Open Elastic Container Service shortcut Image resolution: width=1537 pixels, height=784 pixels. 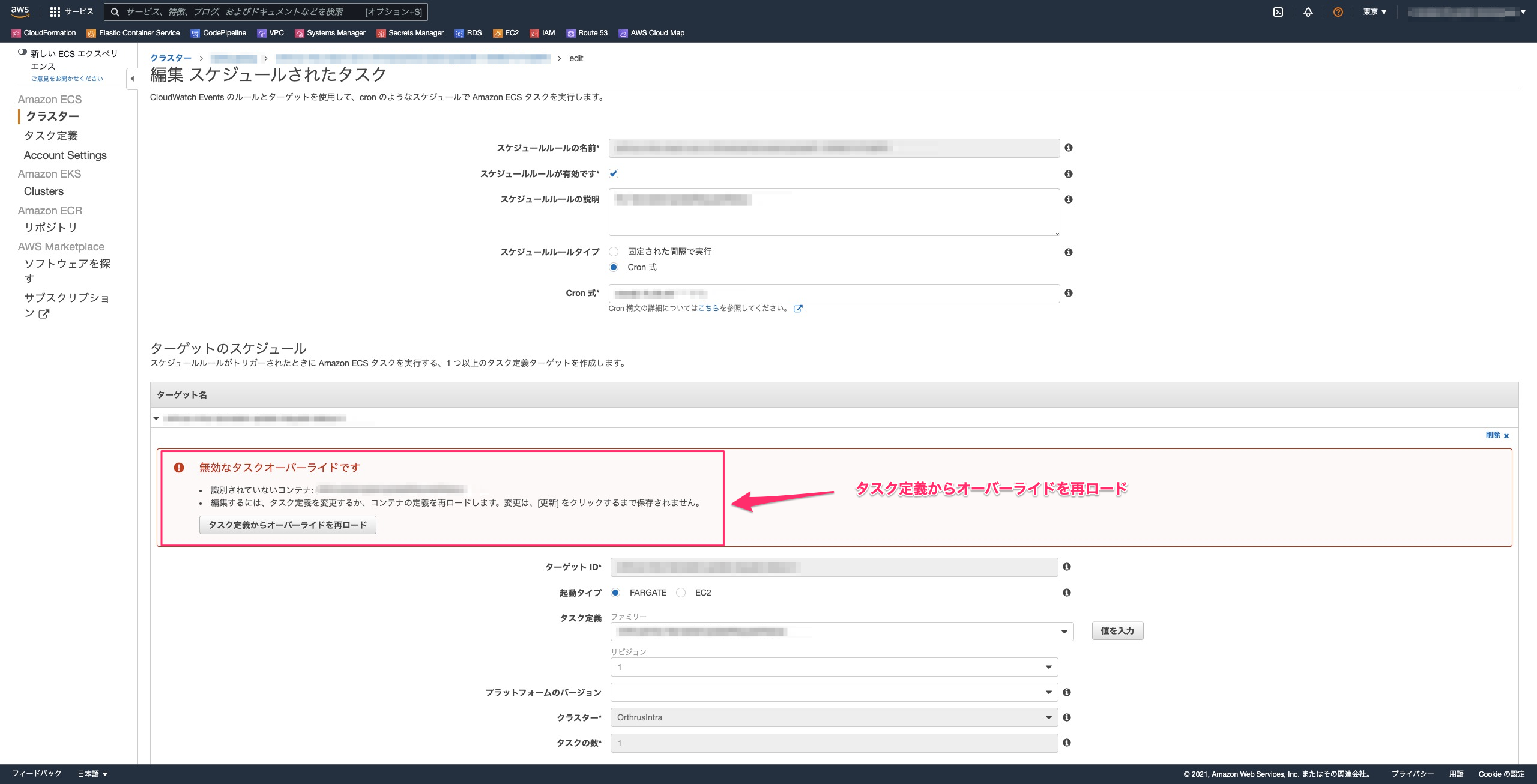(133, 33)
